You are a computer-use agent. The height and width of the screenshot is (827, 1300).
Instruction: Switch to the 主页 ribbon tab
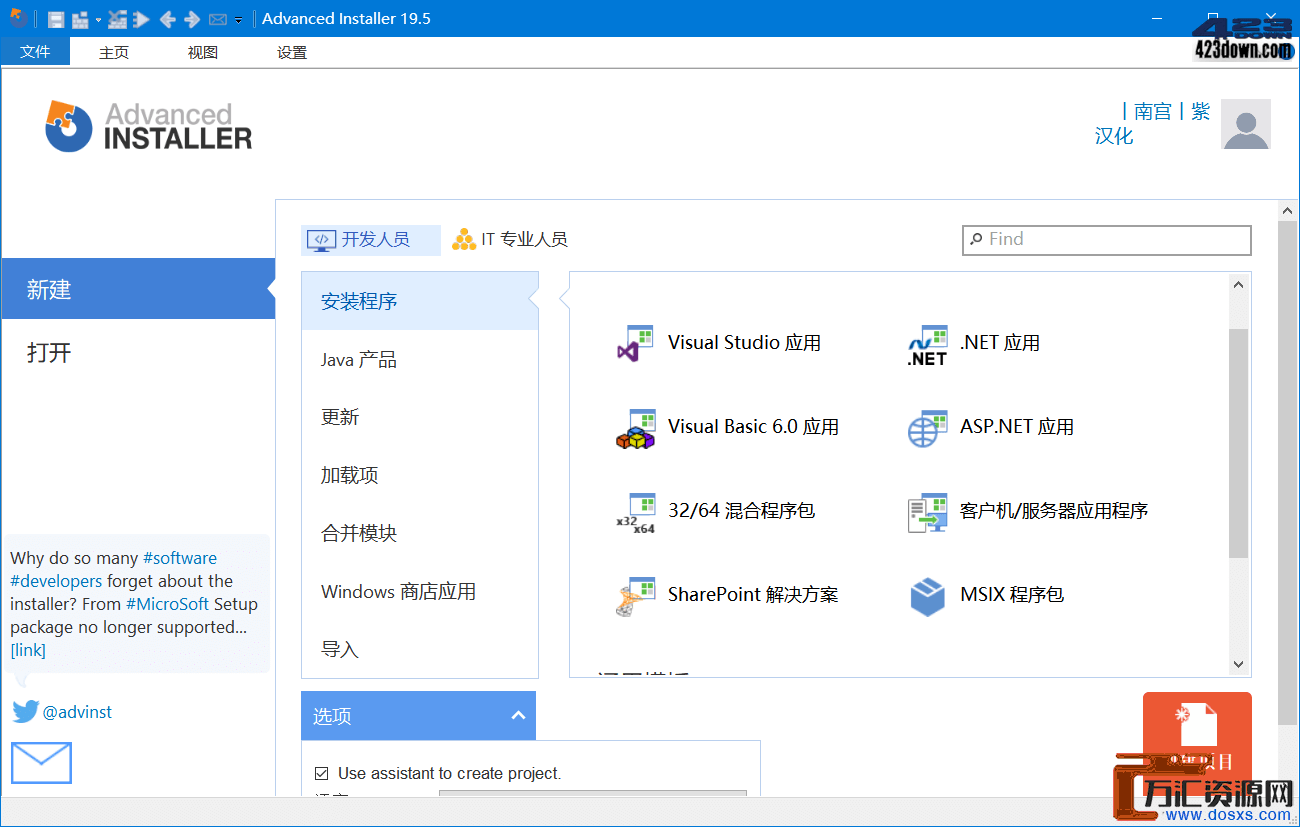114,53
